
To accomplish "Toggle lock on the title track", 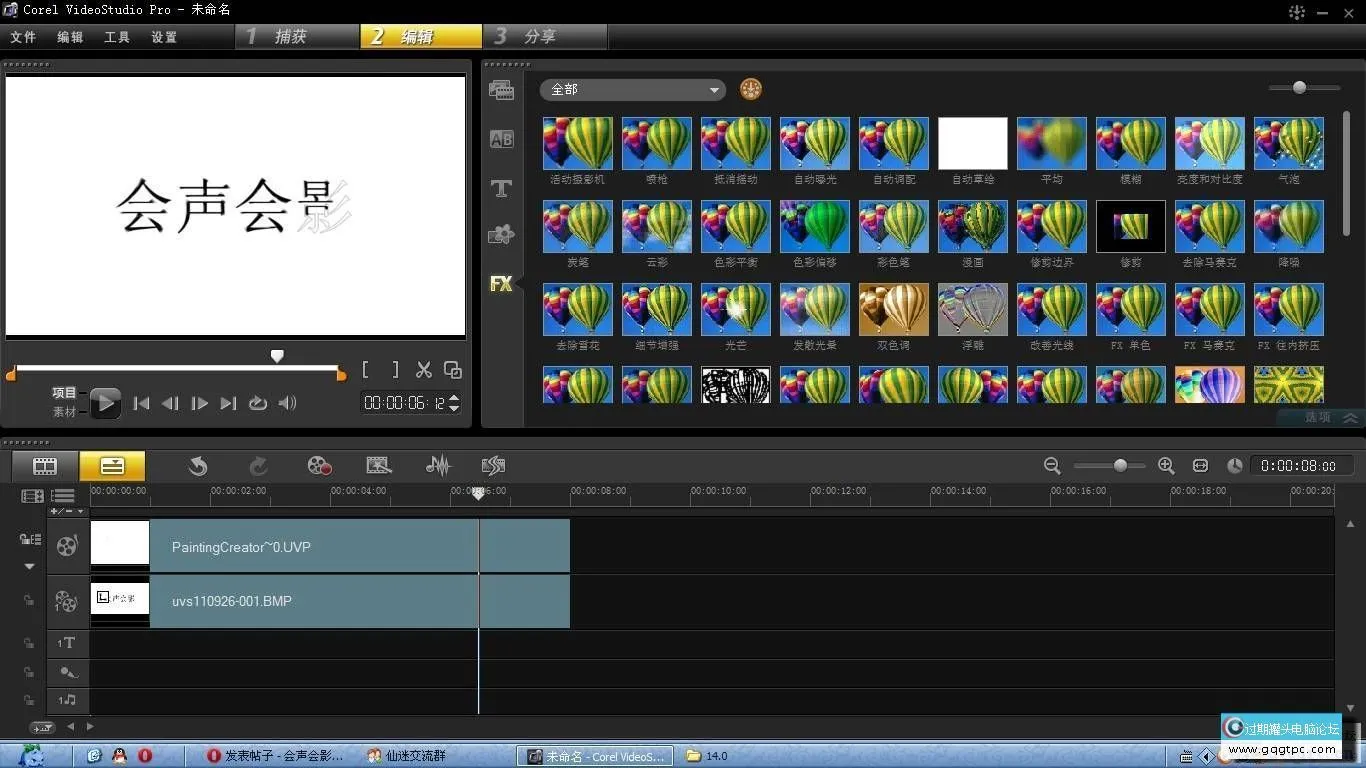I will click(x=29, y=644).
